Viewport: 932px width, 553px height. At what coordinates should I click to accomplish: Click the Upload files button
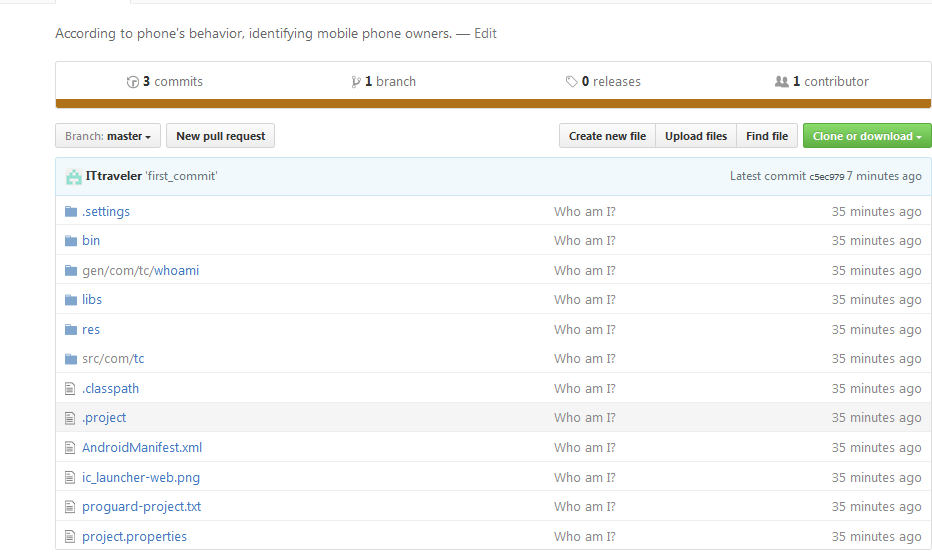[x=696, y=136]
